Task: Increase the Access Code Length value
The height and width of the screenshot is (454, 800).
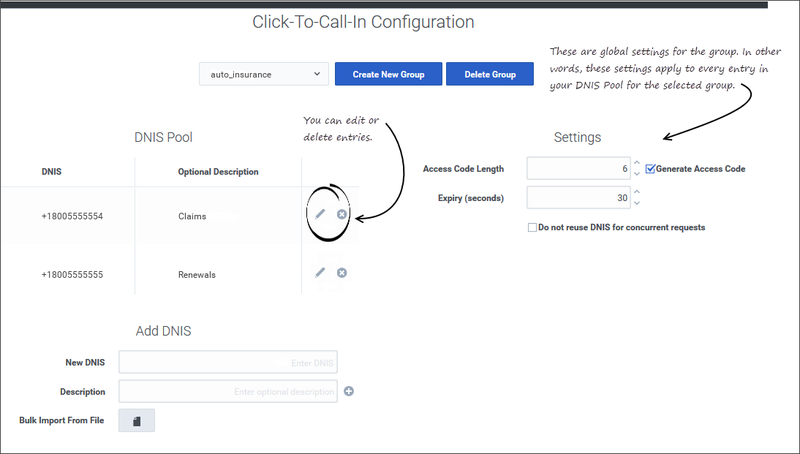Action: click(636, 164)
